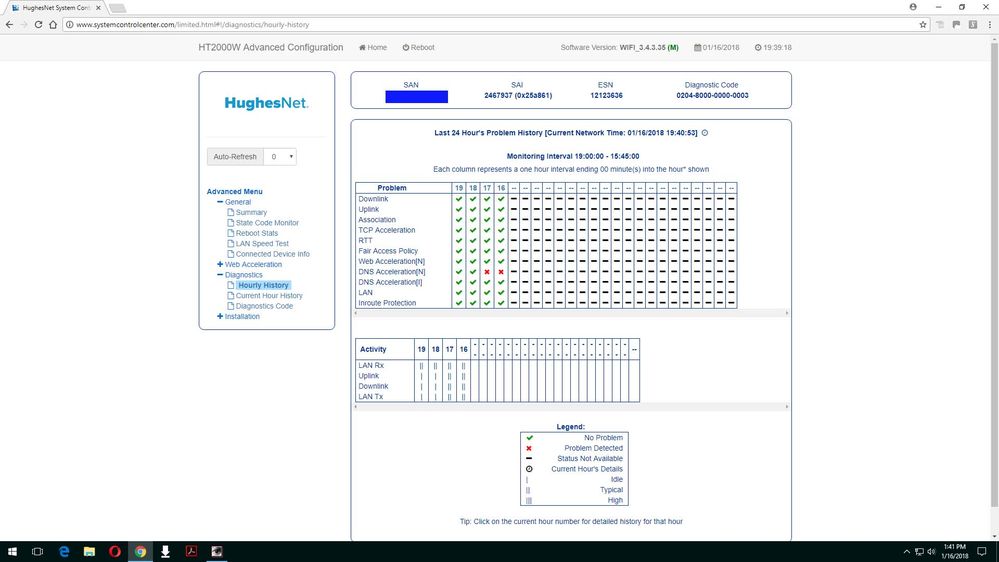This screenshot has width=999, height=562.
Task: Expand the Installation menu section
Action: (220, 316)
